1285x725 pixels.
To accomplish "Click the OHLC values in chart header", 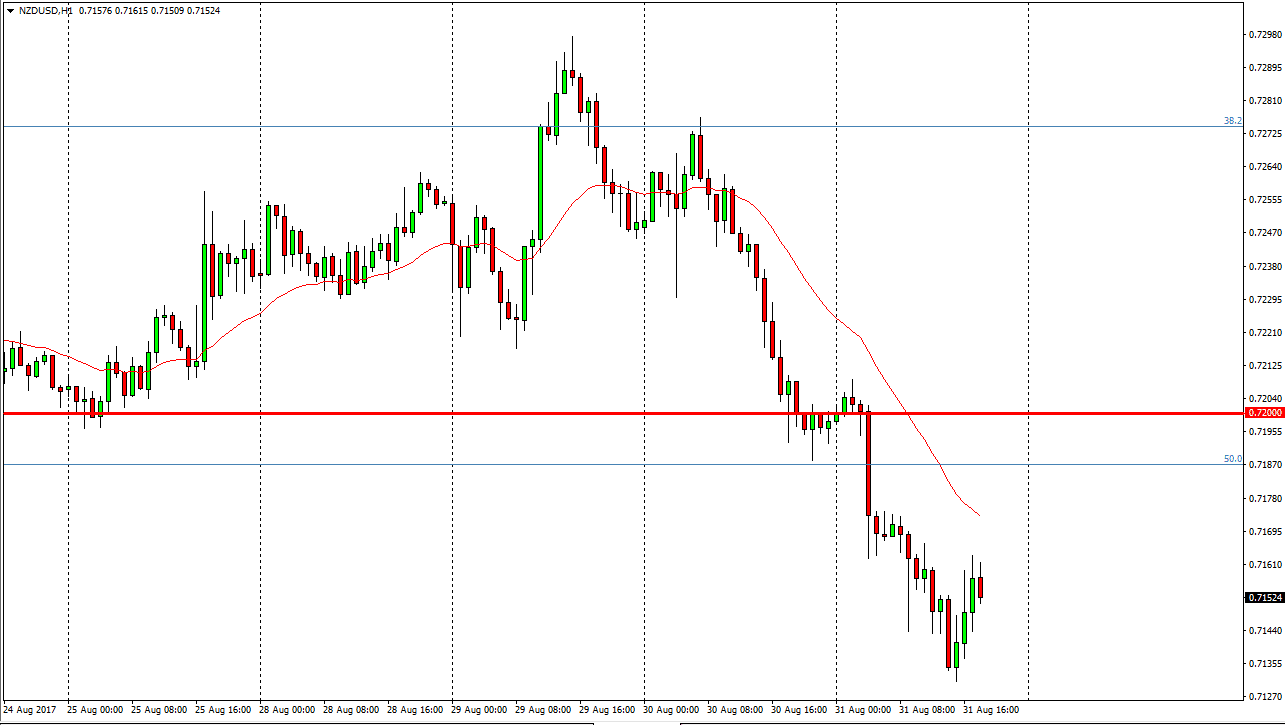I will pyautogui.click(x=149, y=9).
